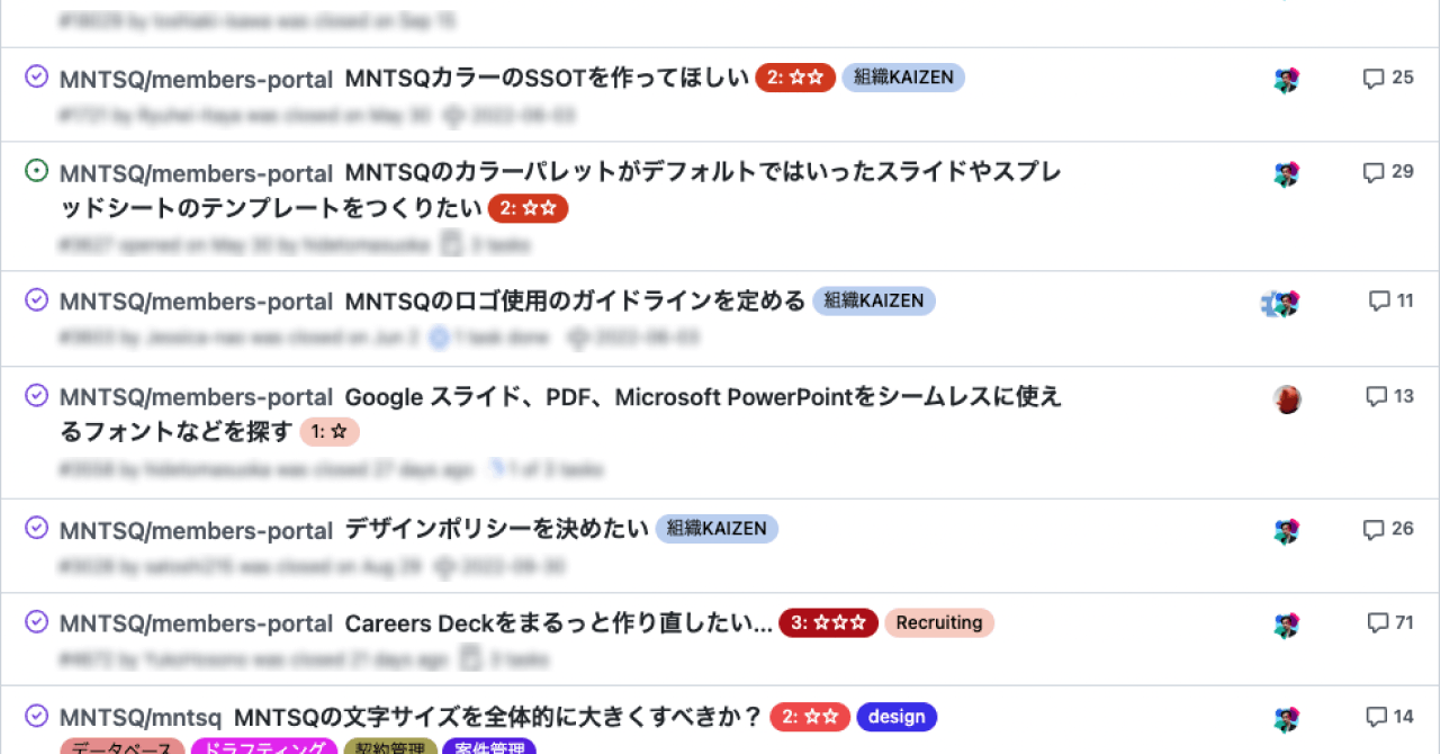1440x754 pixels.
Task: Click the comment icon with 71 comments
Action: [1378, 623]
